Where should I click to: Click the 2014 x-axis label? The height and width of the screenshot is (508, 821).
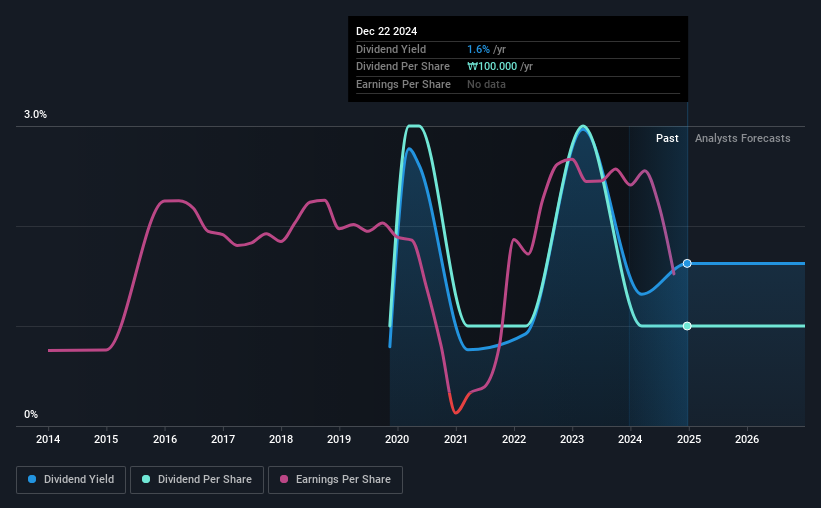tap(48, 439)
